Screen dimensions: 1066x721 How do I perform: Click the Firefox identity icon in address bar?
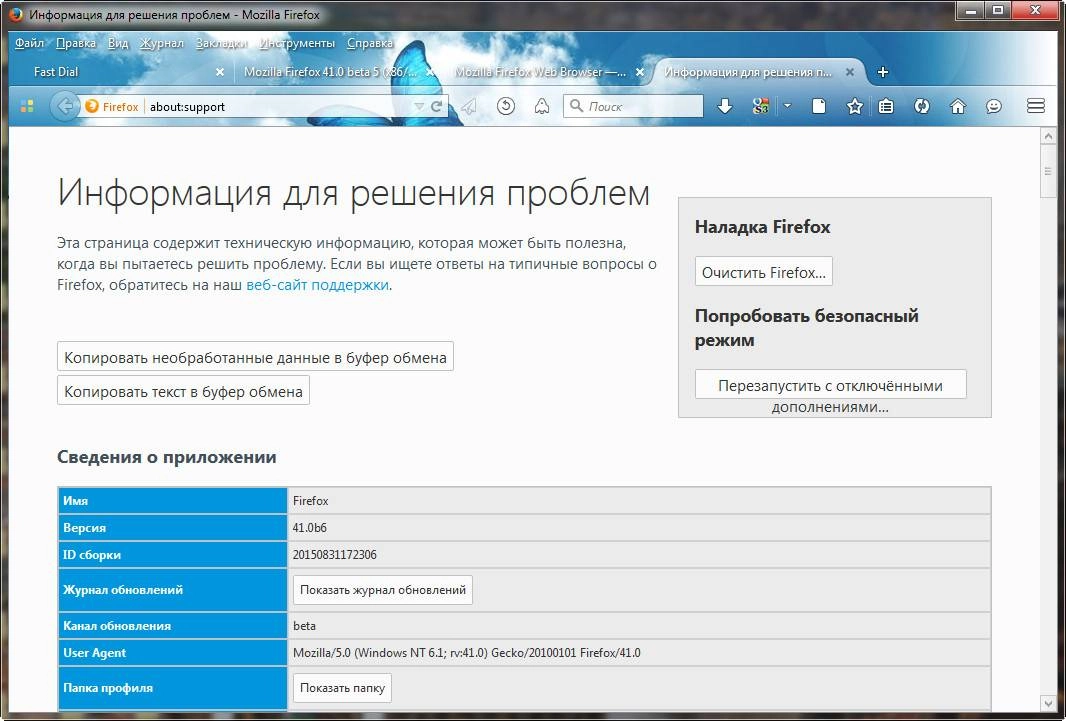click(x=92, y=107)
